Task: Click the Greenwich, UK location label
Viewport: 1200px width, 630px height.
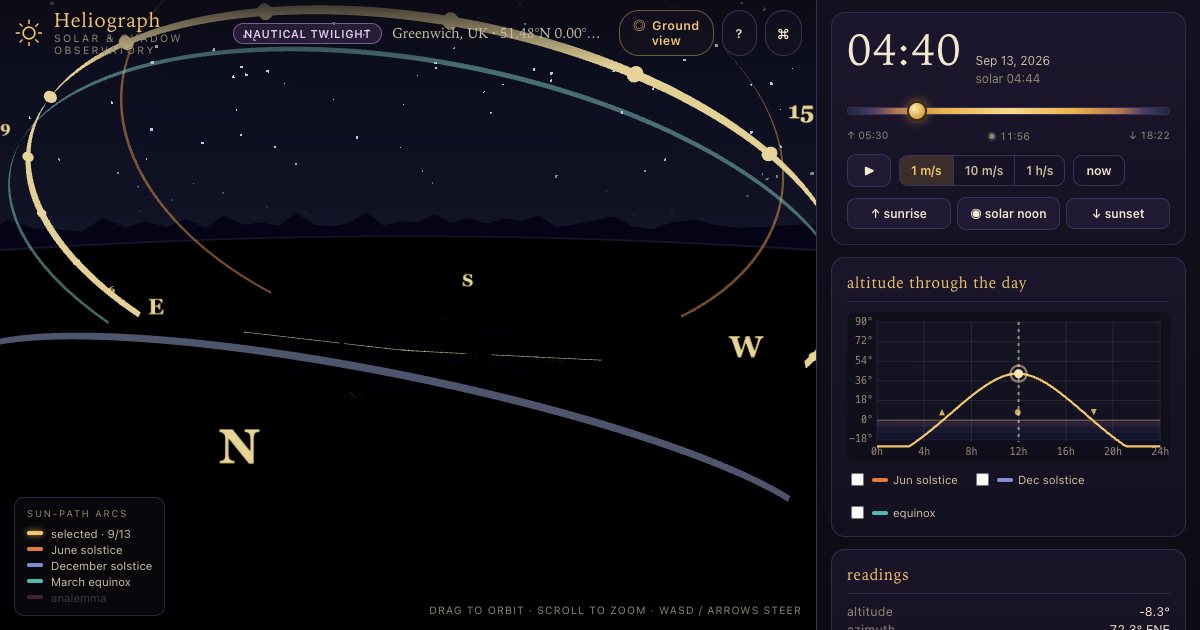Action: click(496, 33)
